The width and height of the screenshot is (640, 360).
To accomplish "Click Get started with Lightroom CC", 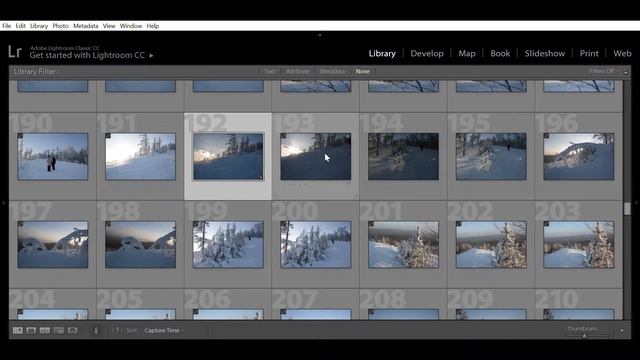I will (87, 56).
